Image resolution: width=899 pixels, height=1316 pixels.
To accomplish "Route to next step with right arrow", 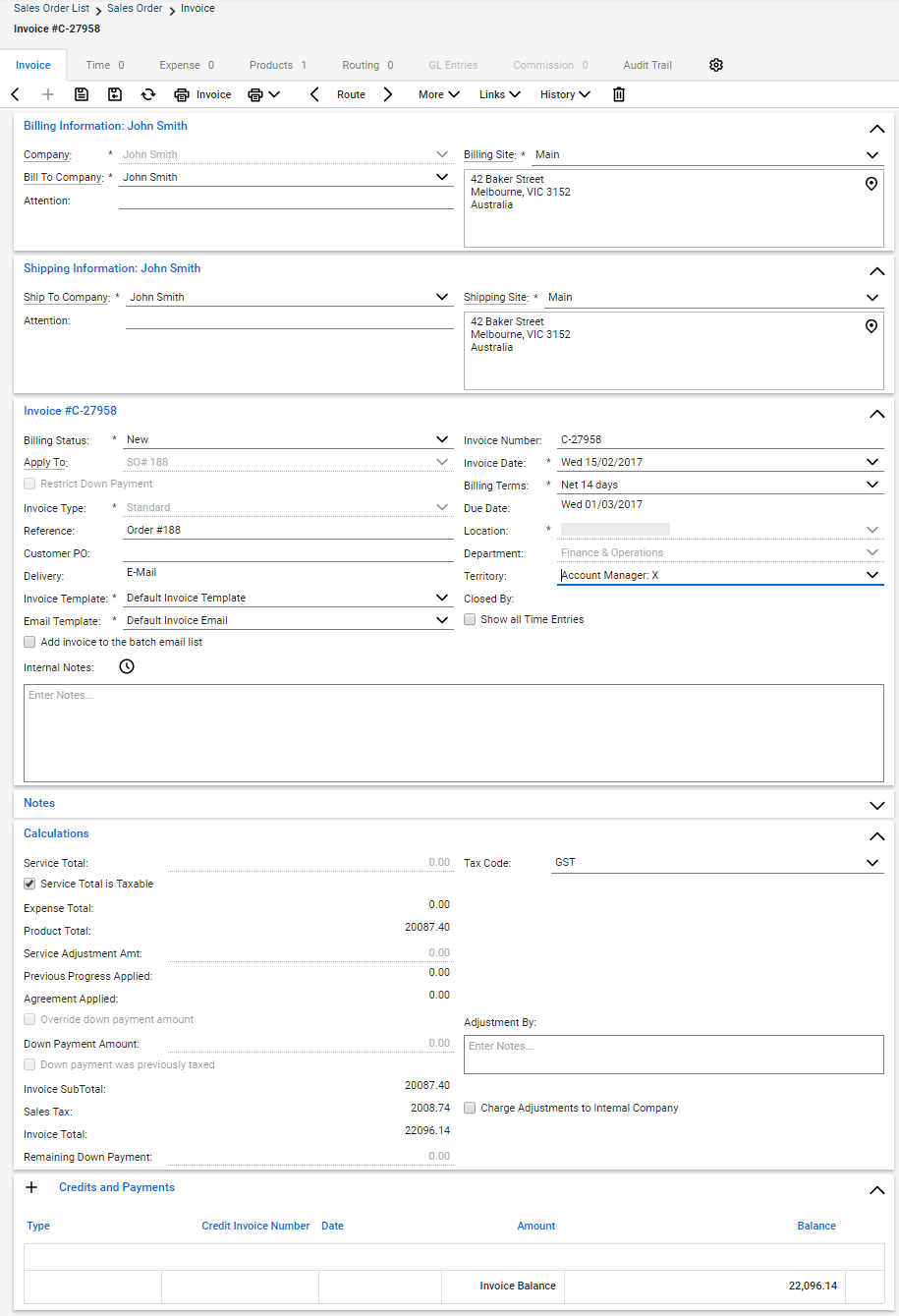I will [388, 94].
